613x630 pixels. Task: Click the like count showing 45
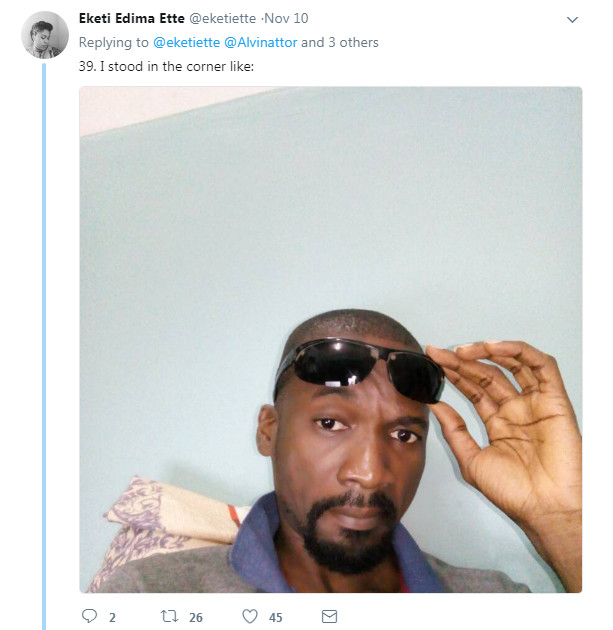(276, 618)
